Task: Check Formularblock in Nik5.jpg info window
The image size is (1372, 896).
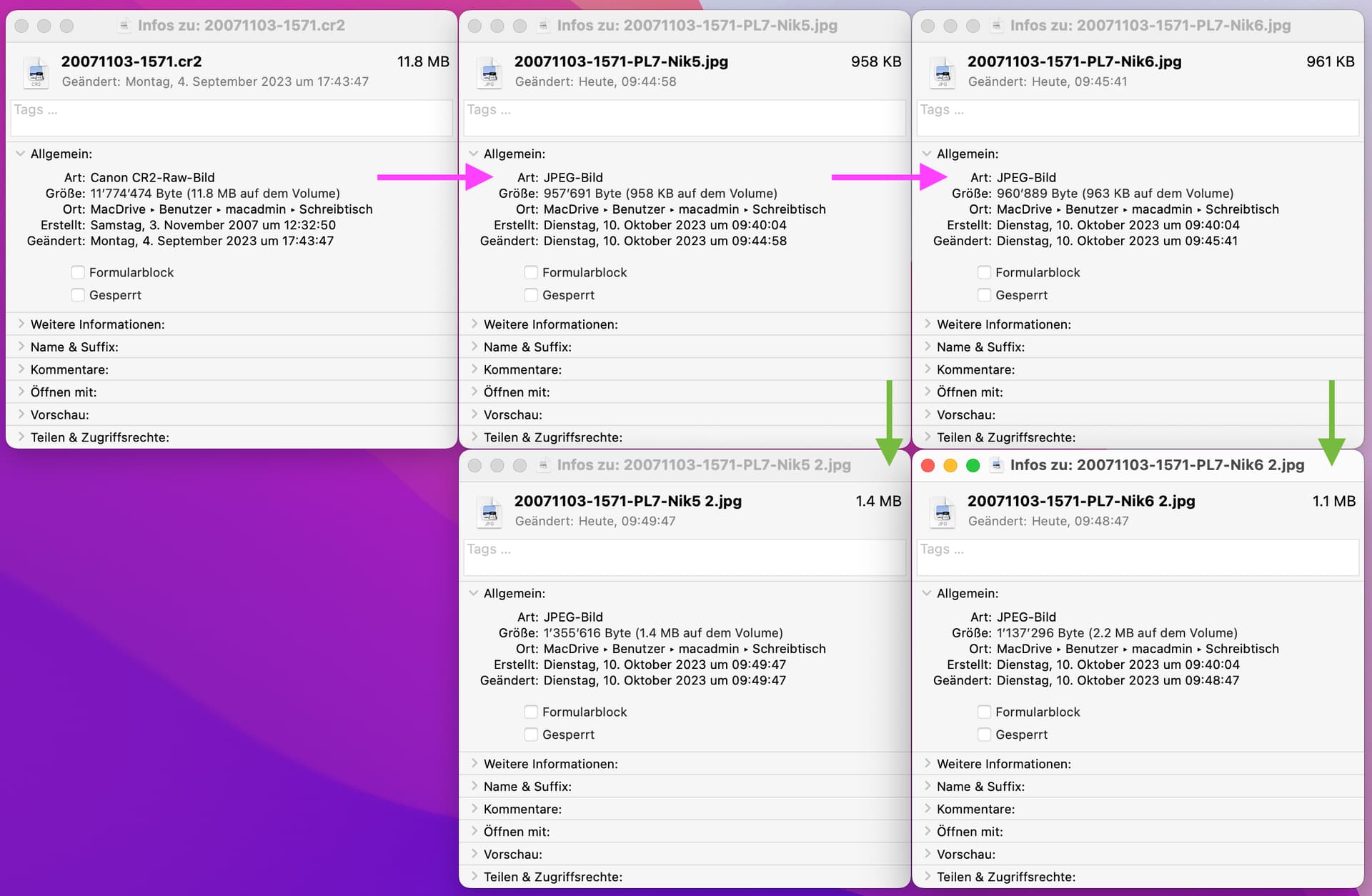Action: tap(531, 272)
